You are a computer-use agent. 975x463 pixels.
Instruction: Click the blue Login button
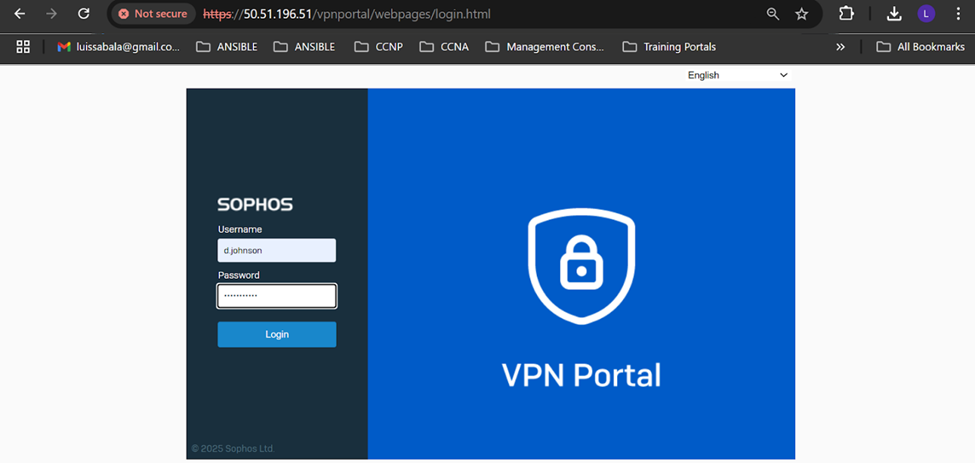[277, 334]
